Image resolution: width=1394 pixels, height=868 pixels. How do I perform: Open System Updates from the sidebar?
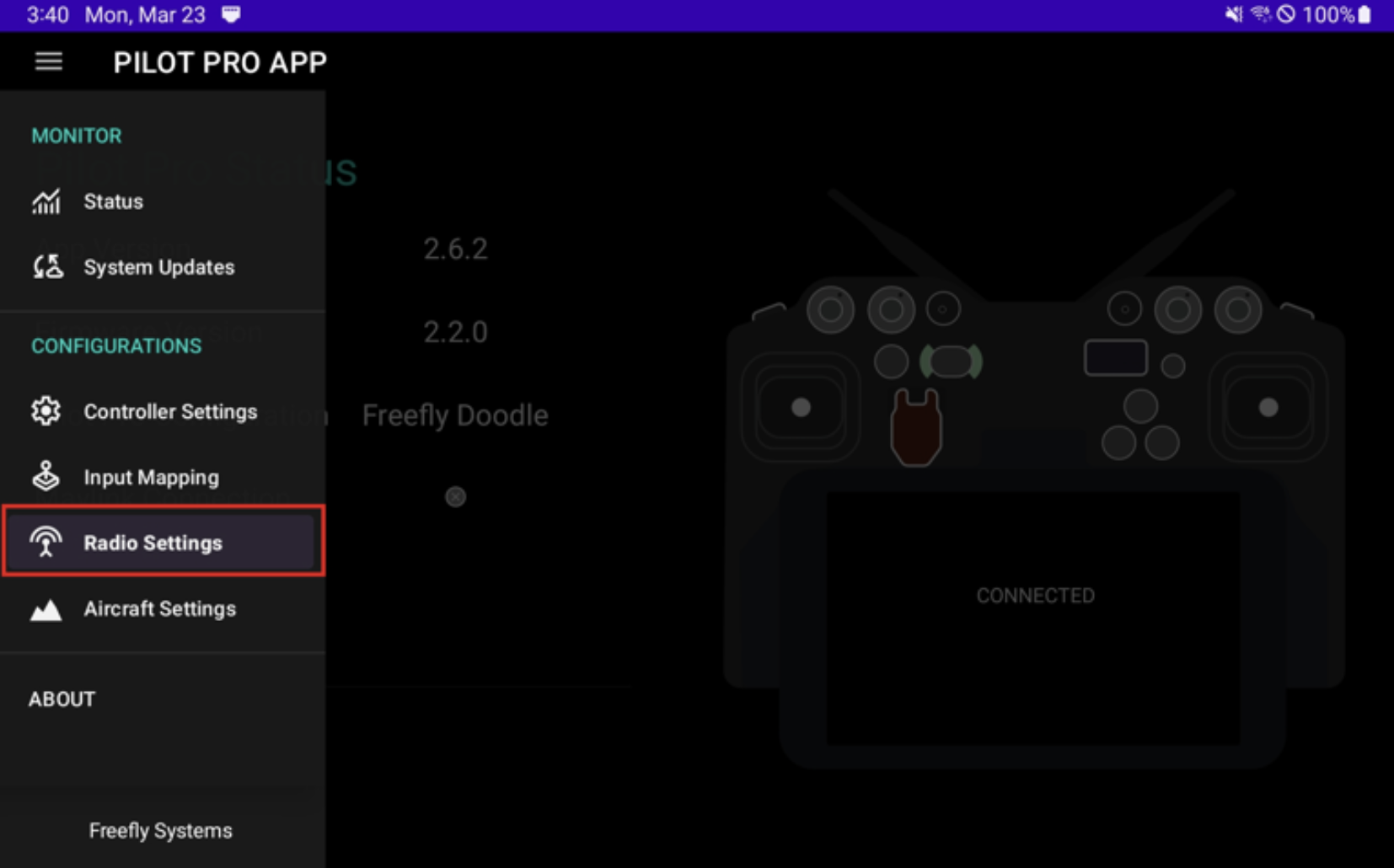tap(163, 267)
